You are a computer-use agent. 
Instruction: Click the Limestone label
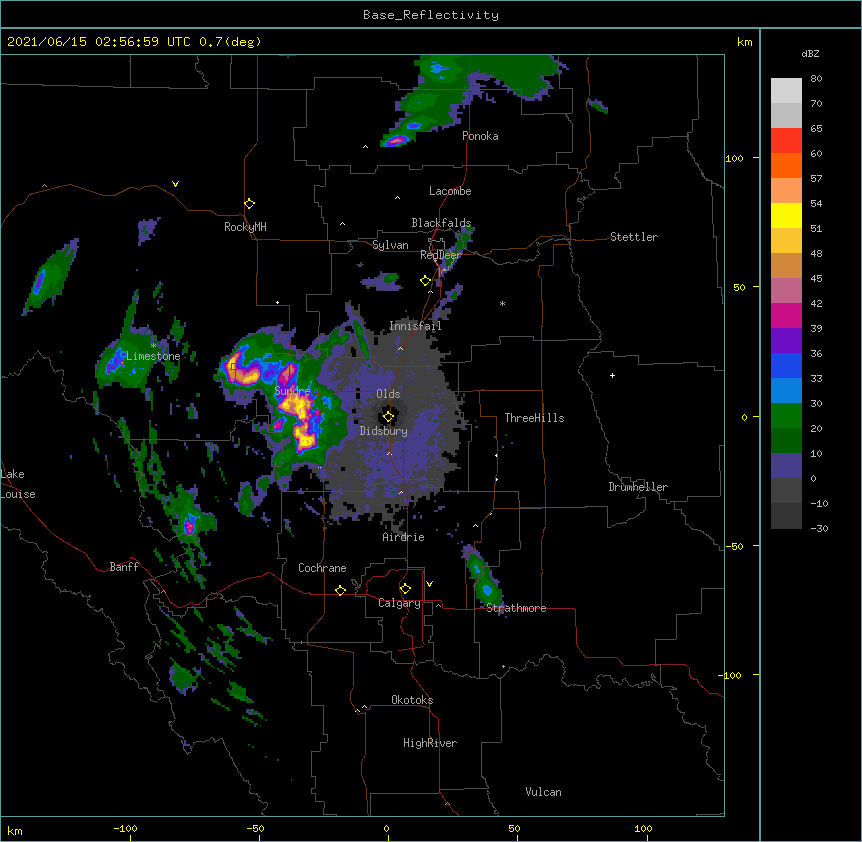point(153,356)
